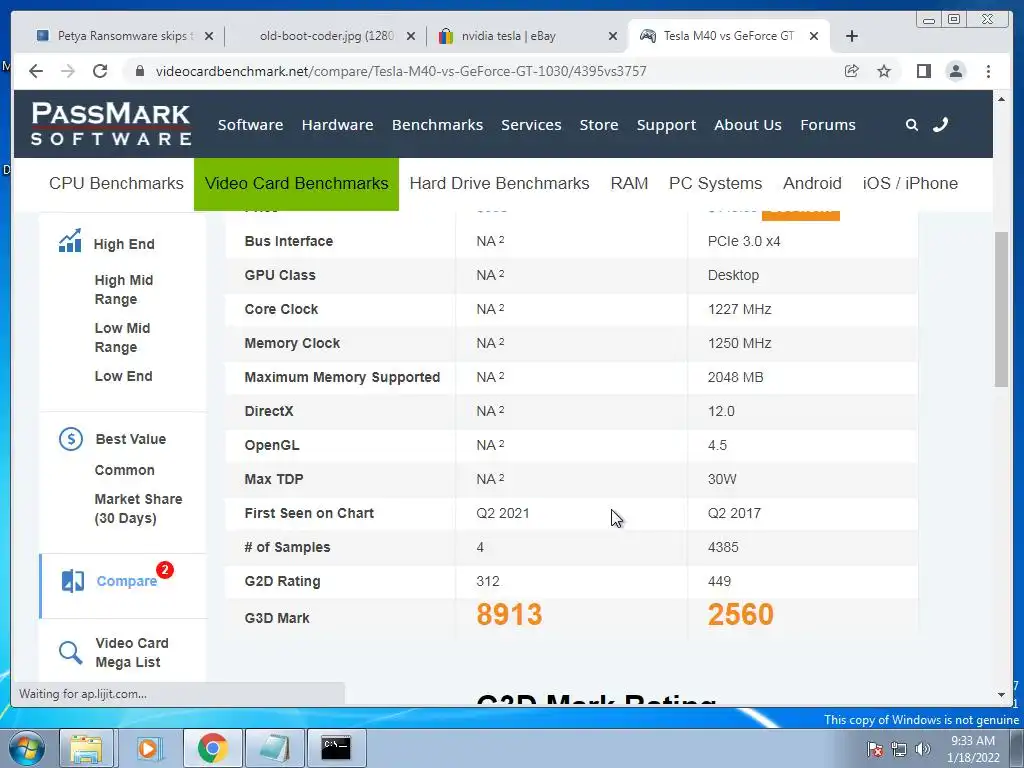This screenshot has height=768, width=1024.
Task: Click the Action Center flag tray icon
Action: tap(875, 749)
